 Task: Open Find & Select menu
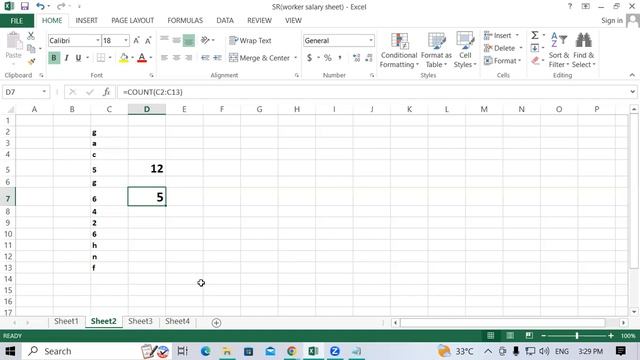584,50
